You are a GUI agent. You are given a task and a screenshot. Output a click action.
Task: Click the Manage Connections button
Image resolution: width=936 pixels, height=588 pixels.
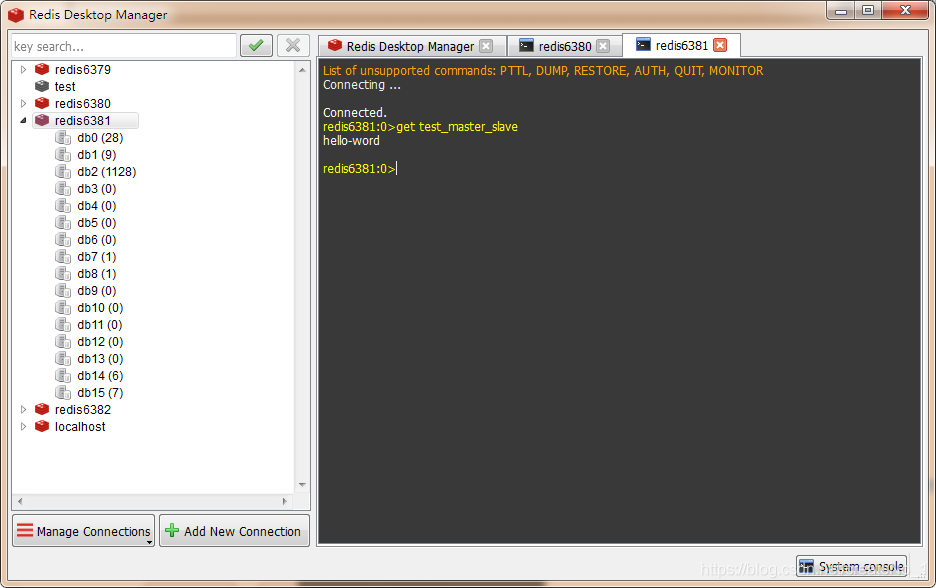(x=84, y=530)
